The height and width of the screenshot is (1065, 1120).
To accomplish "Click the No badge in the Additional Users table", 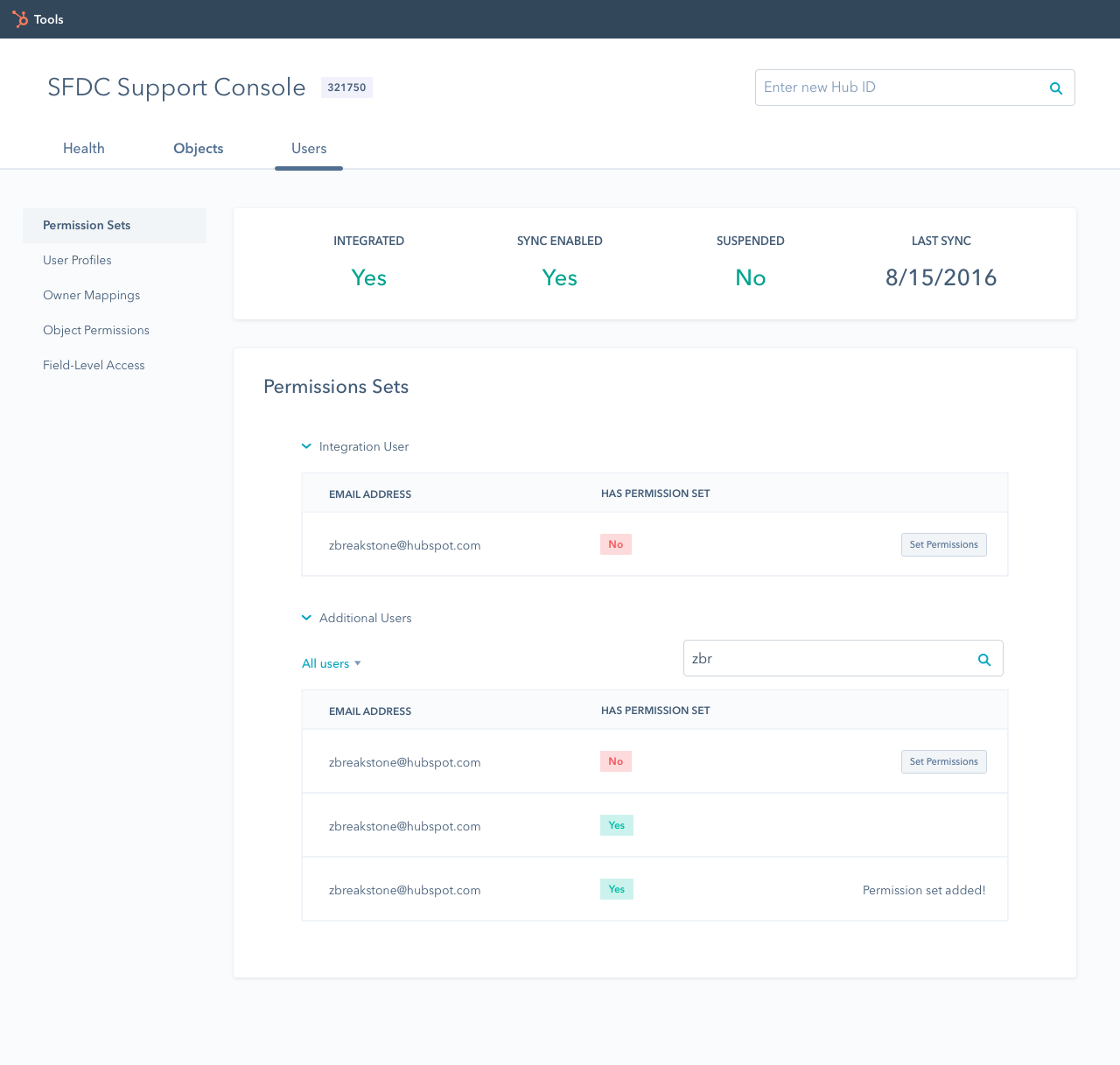I will click(616, 761).
